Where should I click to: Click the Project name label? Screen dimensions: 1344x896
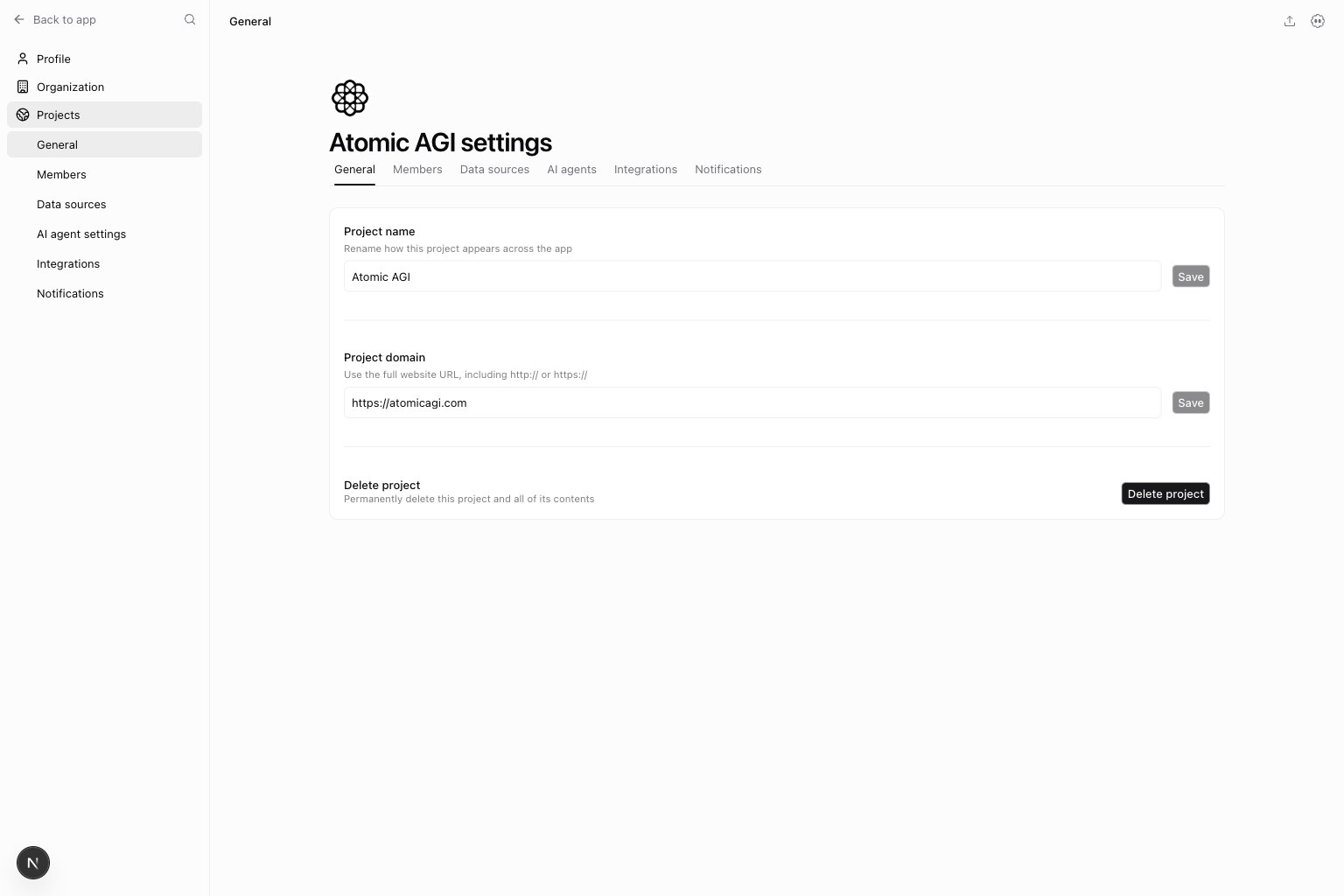pyautogui.click(x=380, y=231)
